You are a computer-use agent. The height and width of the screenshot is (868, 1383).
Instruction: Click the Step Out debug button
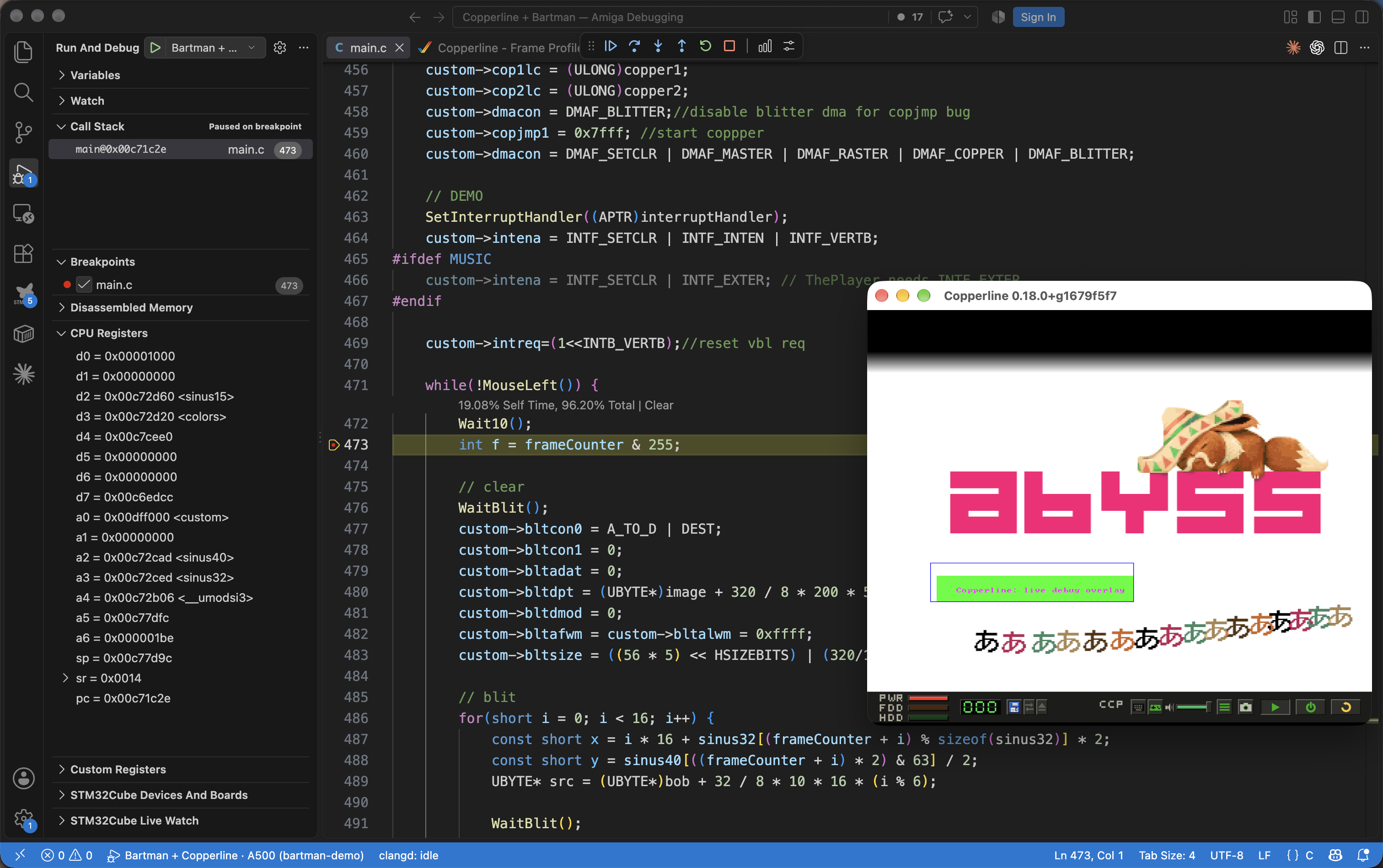pyautogui.click(x=681, y=47)
